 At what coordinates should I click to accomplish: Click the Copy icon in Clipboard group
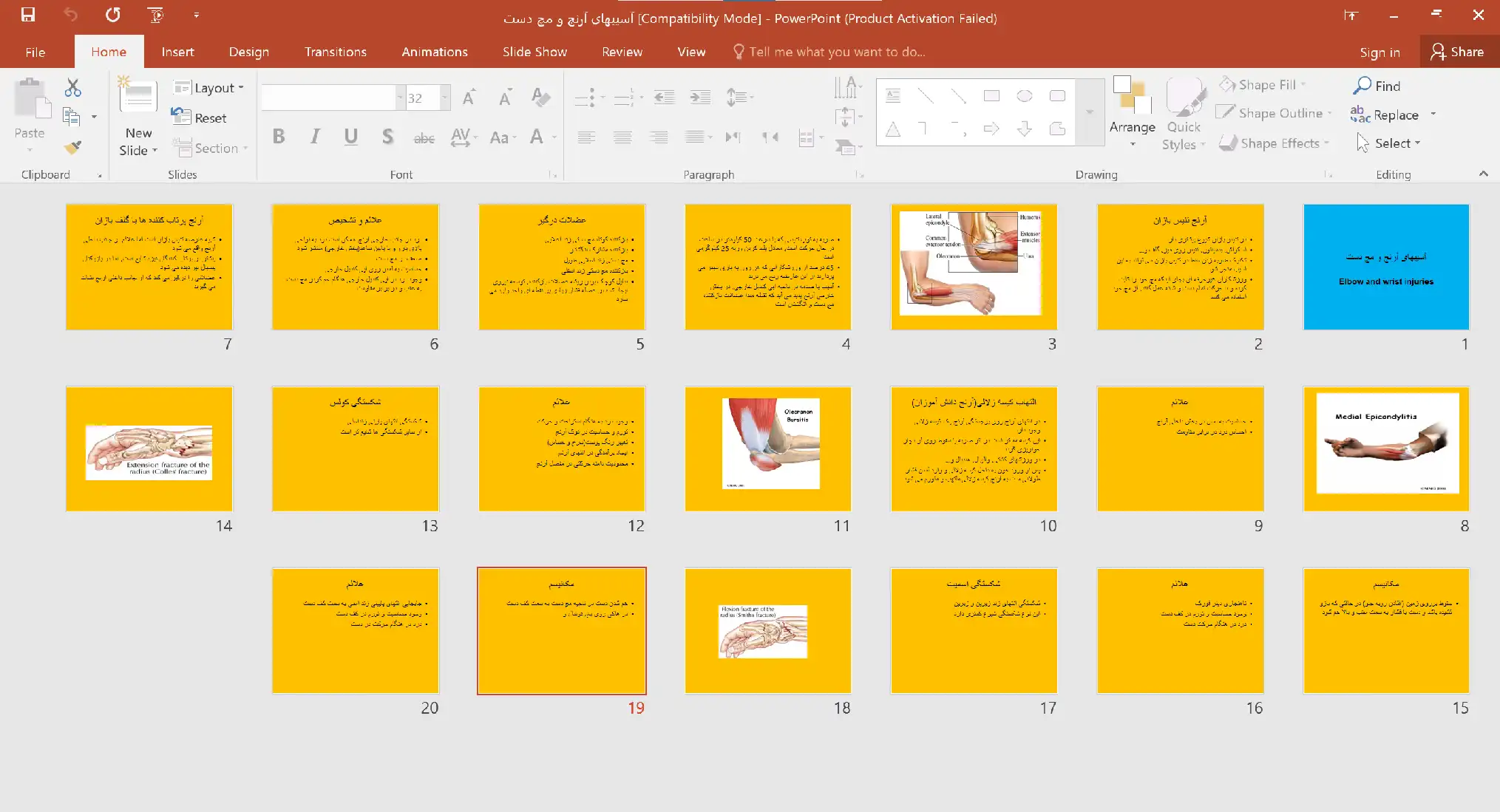tap(71, 116)
